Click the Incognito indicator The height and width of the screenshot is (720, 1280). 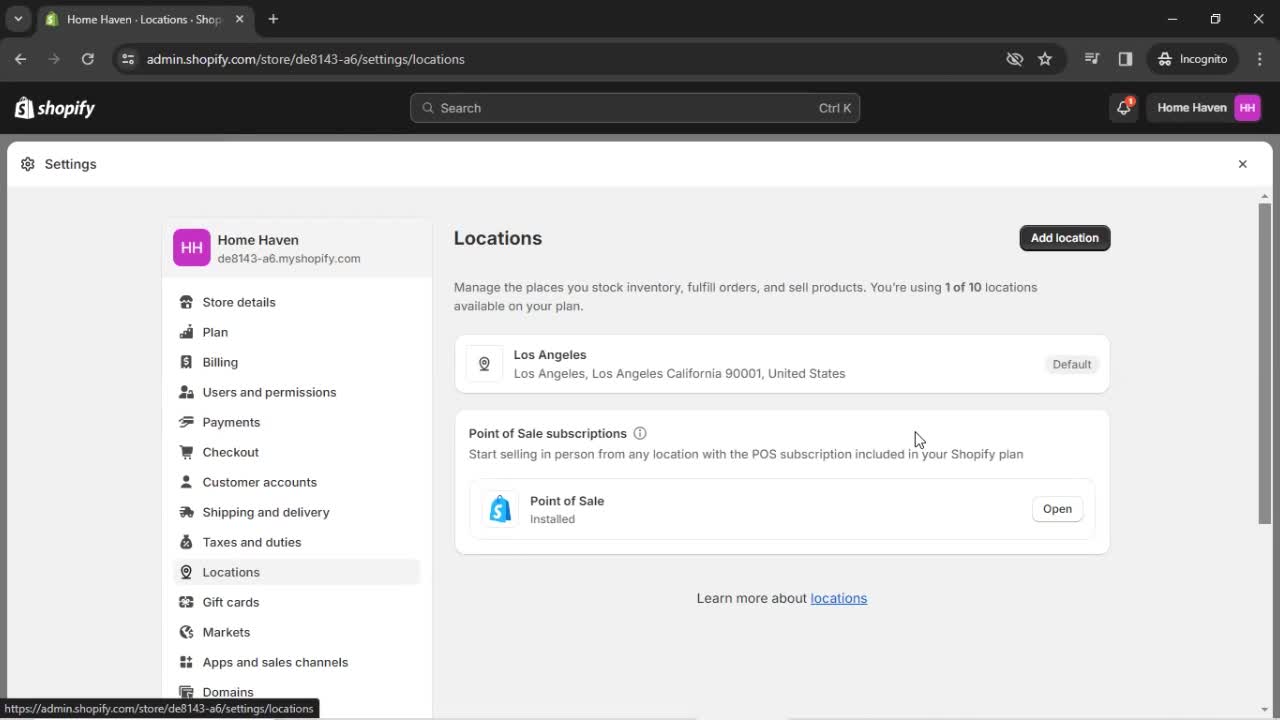(1191, 59)
